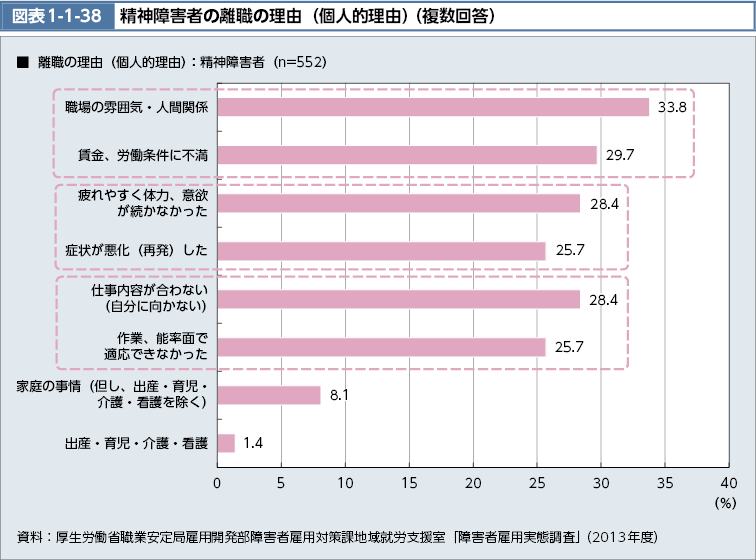The width and height of the screenshot is (756, 560).
Task: Click the 20 tick on the x-axis
Action: click(x=473, y=483)
